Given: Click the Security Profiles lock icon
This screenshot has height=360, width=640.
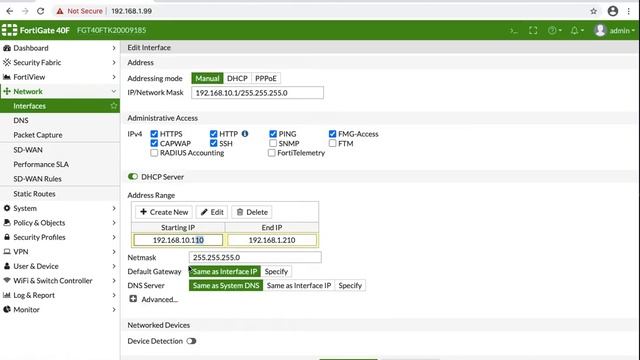Looking at the screenshot, I should tap(7, 237).
